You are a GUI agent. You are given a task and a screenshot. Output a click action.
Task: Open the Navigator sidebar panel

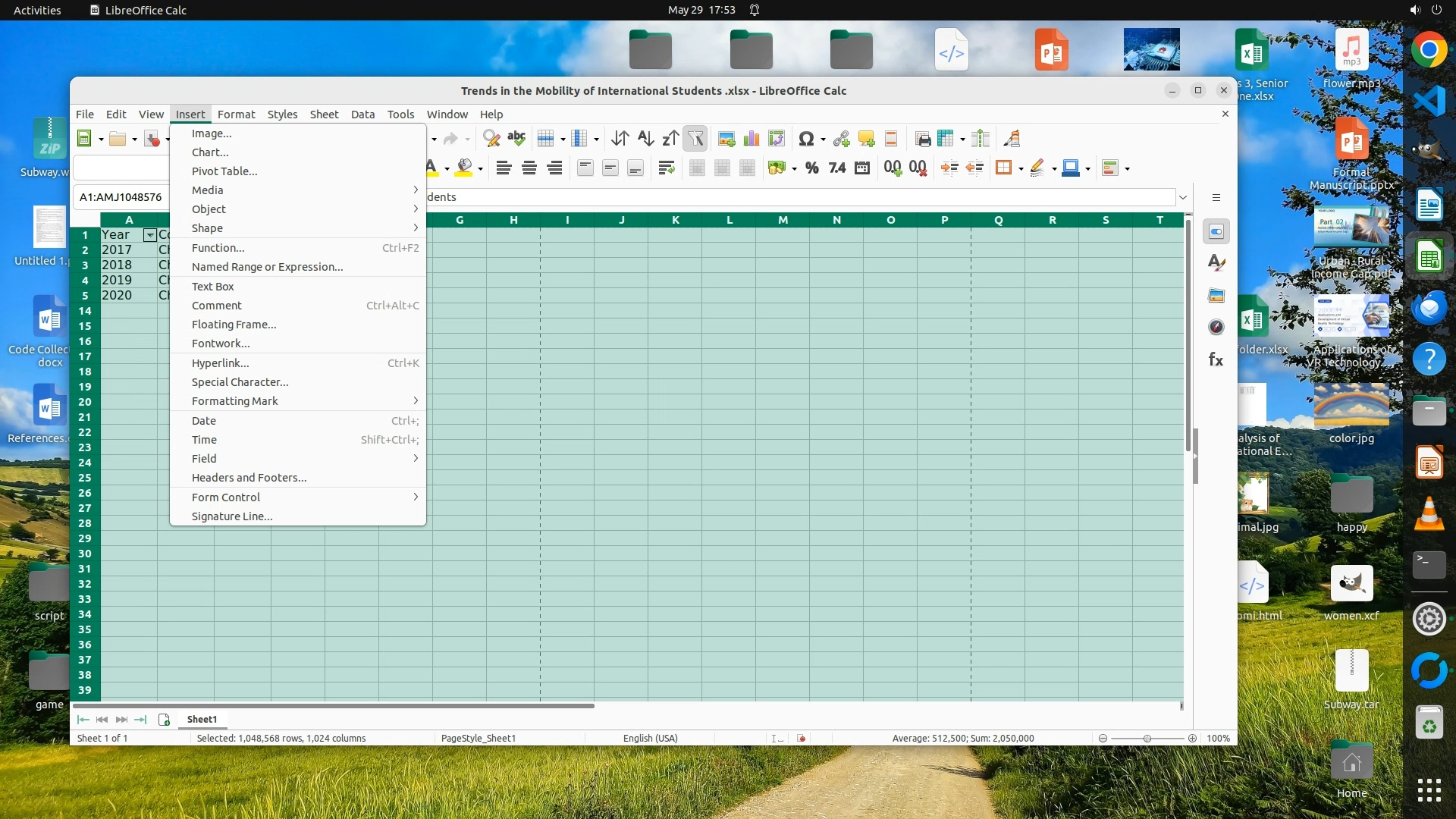click(x=1216, y=327)
